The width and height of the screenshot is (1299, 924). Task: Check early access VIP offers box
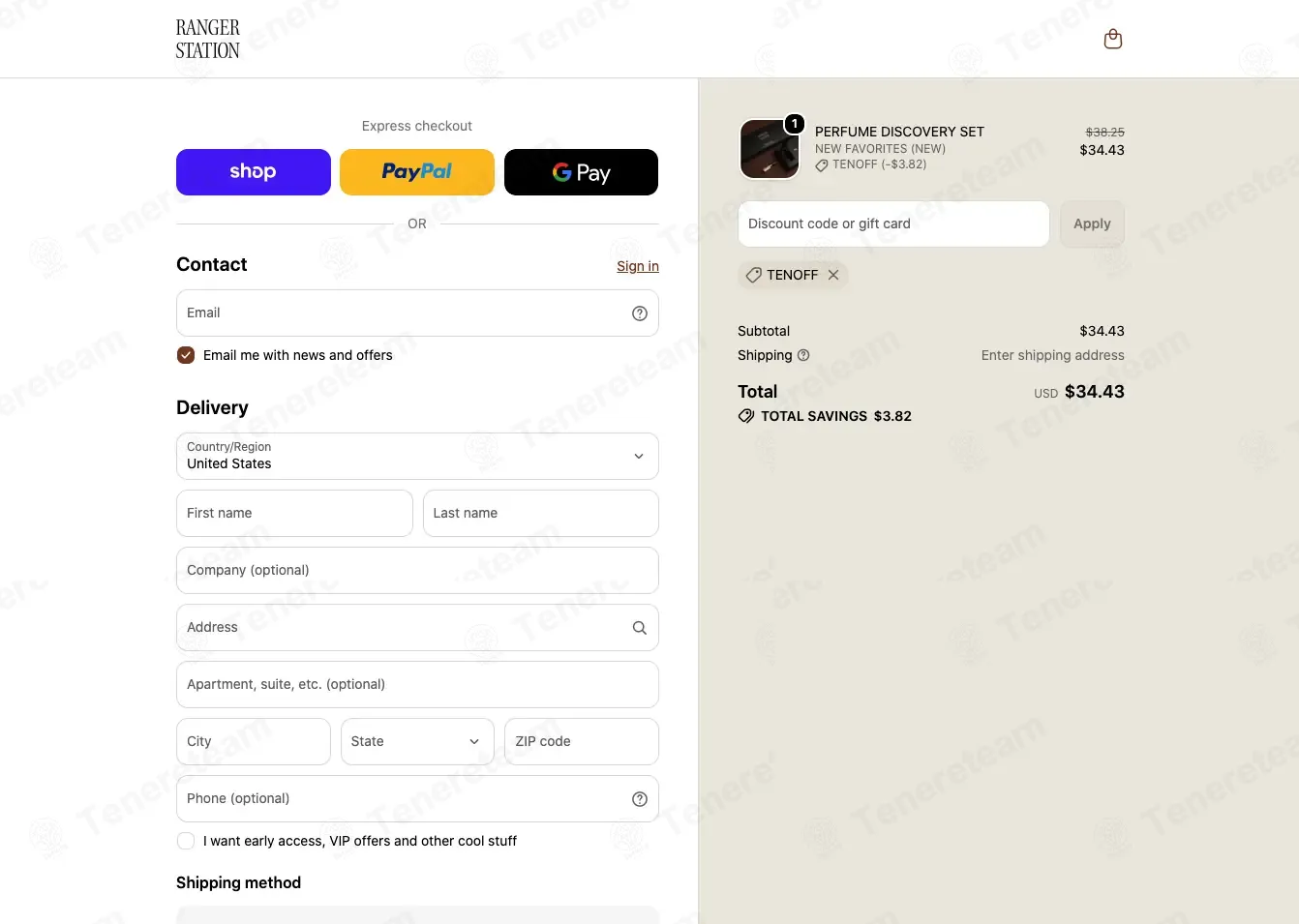click(186, 841)
